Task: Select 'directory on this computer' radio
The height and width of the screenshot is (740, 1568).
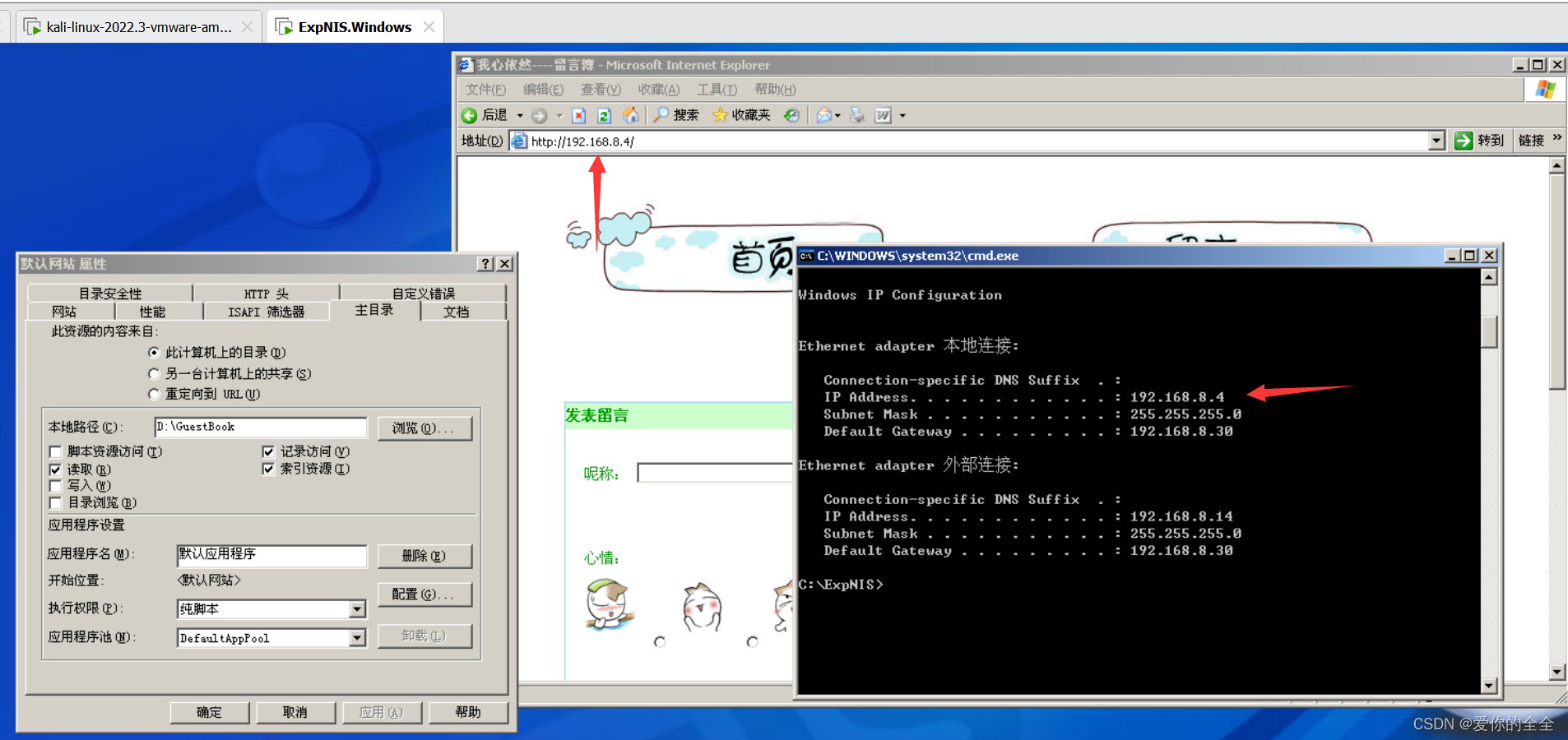Action: pyautogui.click(x=154, y=353)
